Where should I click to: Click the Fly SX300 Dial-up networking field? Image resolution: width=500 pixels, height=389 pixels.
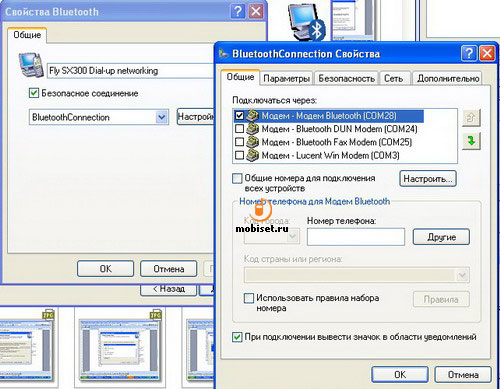pyautogui.click(x=131, y=71)
